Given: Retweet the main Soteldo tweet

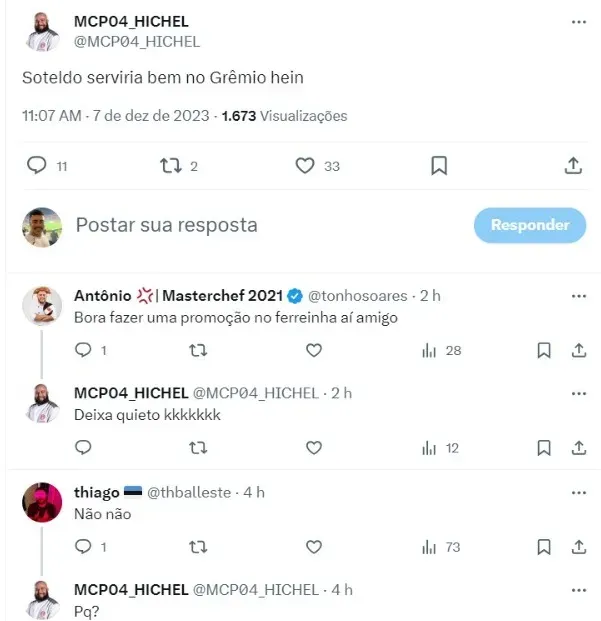Looking at the screenshot, I should (x=171, y=166).
